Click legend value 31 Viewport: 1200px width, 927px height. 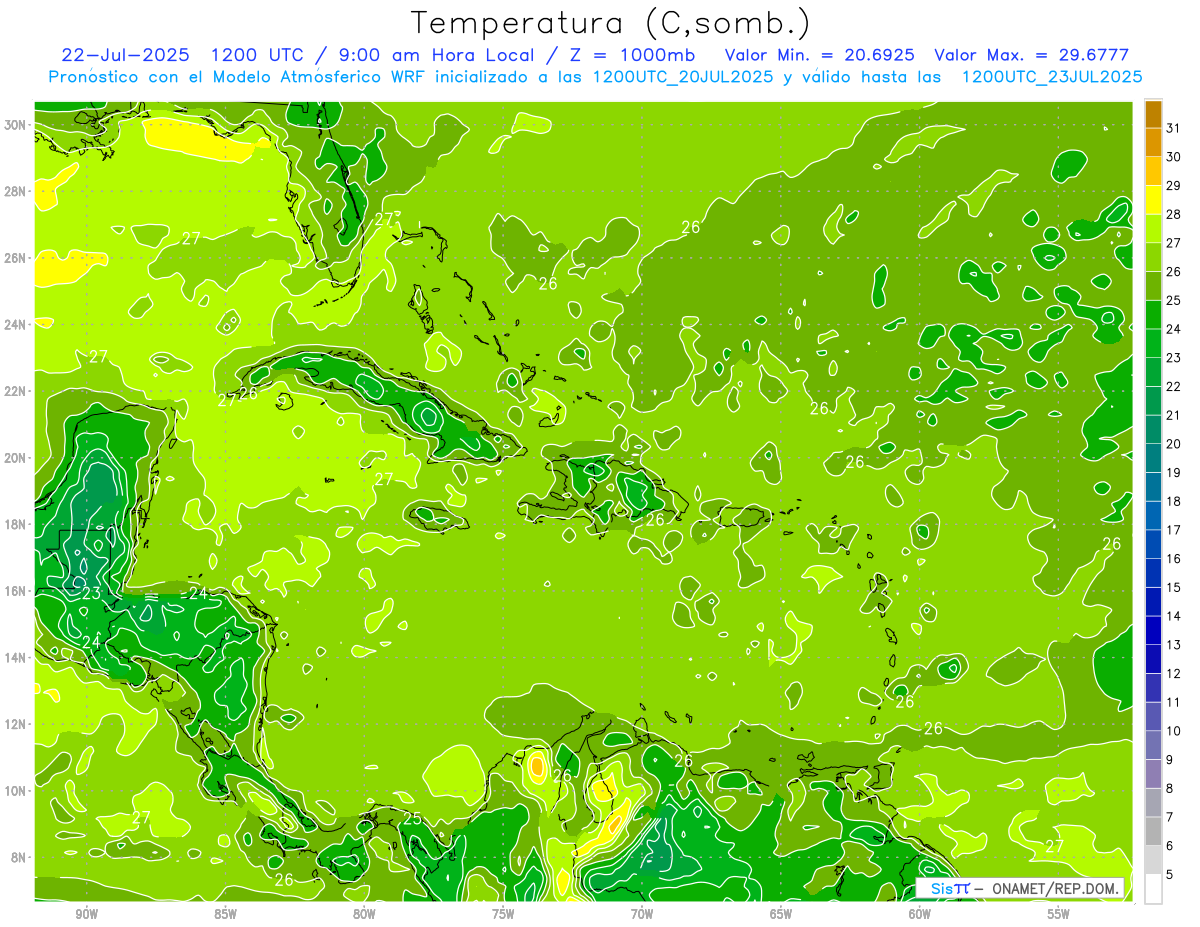(x=1173, y=128)
